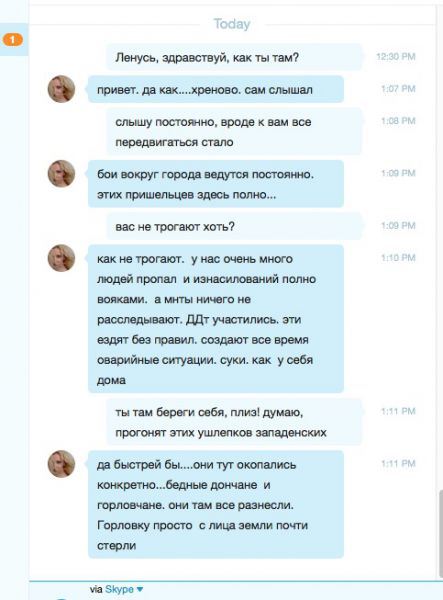Click avatar next to 'бои вокруг города' message

tap(61, 174)
